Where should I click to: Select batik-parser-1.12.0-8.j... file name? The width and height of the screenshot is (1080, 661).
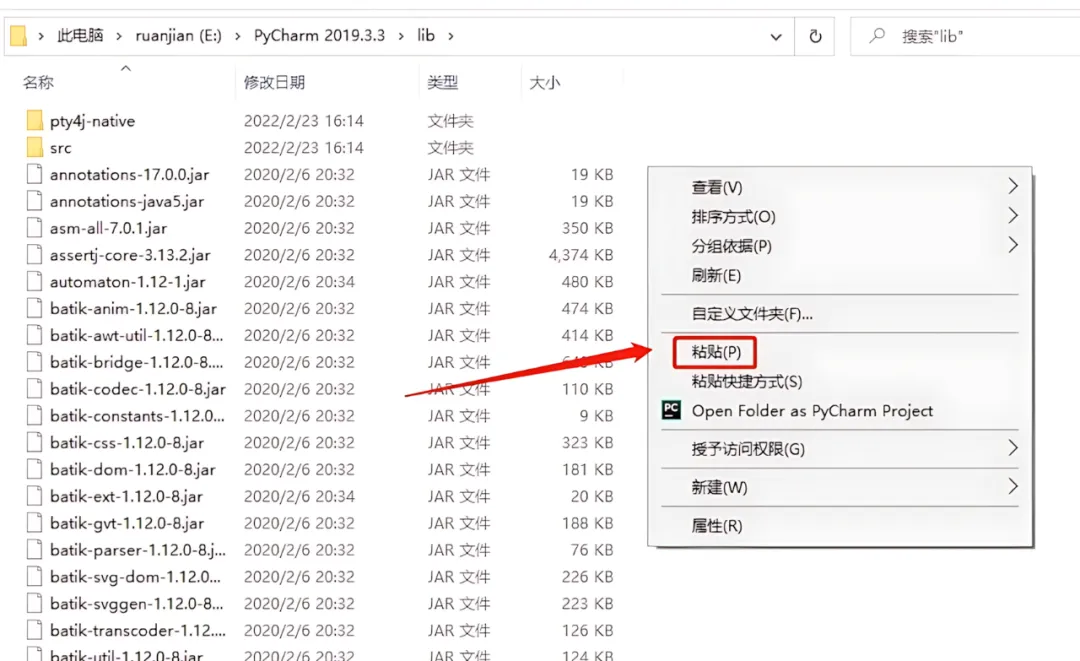138,550
